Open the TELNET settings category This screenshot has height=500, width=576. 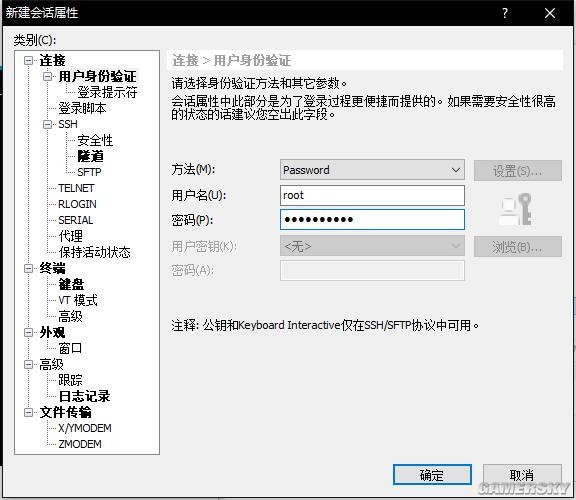pyautogui.click(x=76, y=188)
